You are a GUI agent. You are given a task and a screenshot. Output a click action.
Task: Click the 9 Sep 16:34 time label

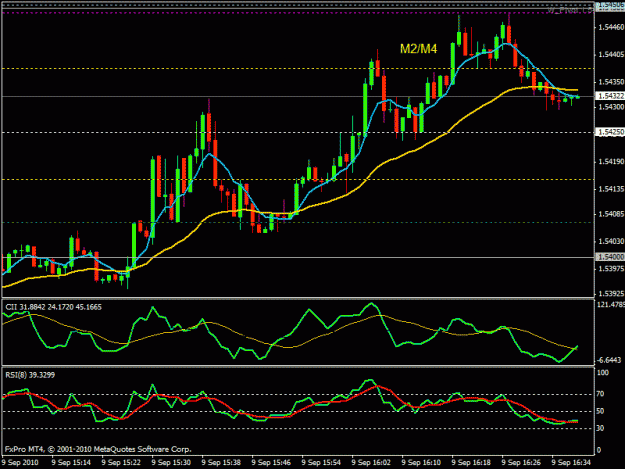click(x=571, y=462)
